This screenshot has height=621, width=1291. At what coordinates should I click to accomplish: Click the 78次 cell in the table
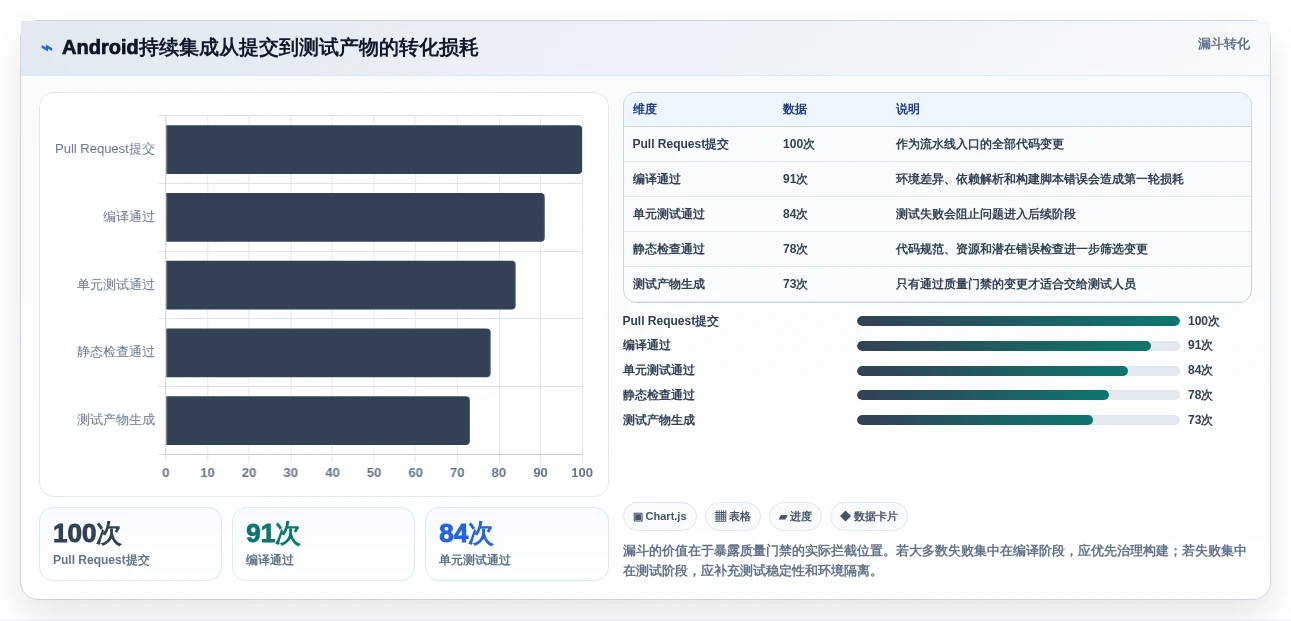tap(795, 249)
